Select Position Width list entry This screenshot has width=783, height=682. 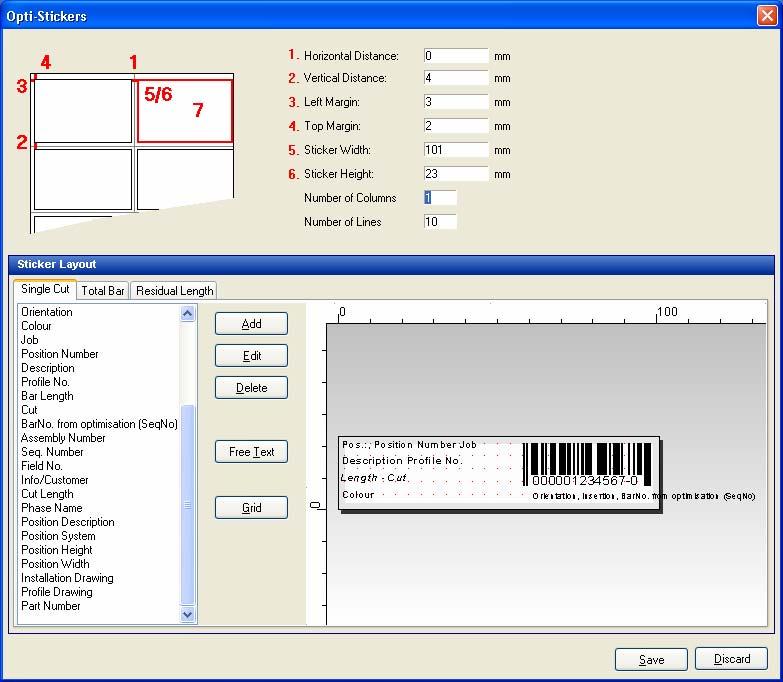pos(55,564)
